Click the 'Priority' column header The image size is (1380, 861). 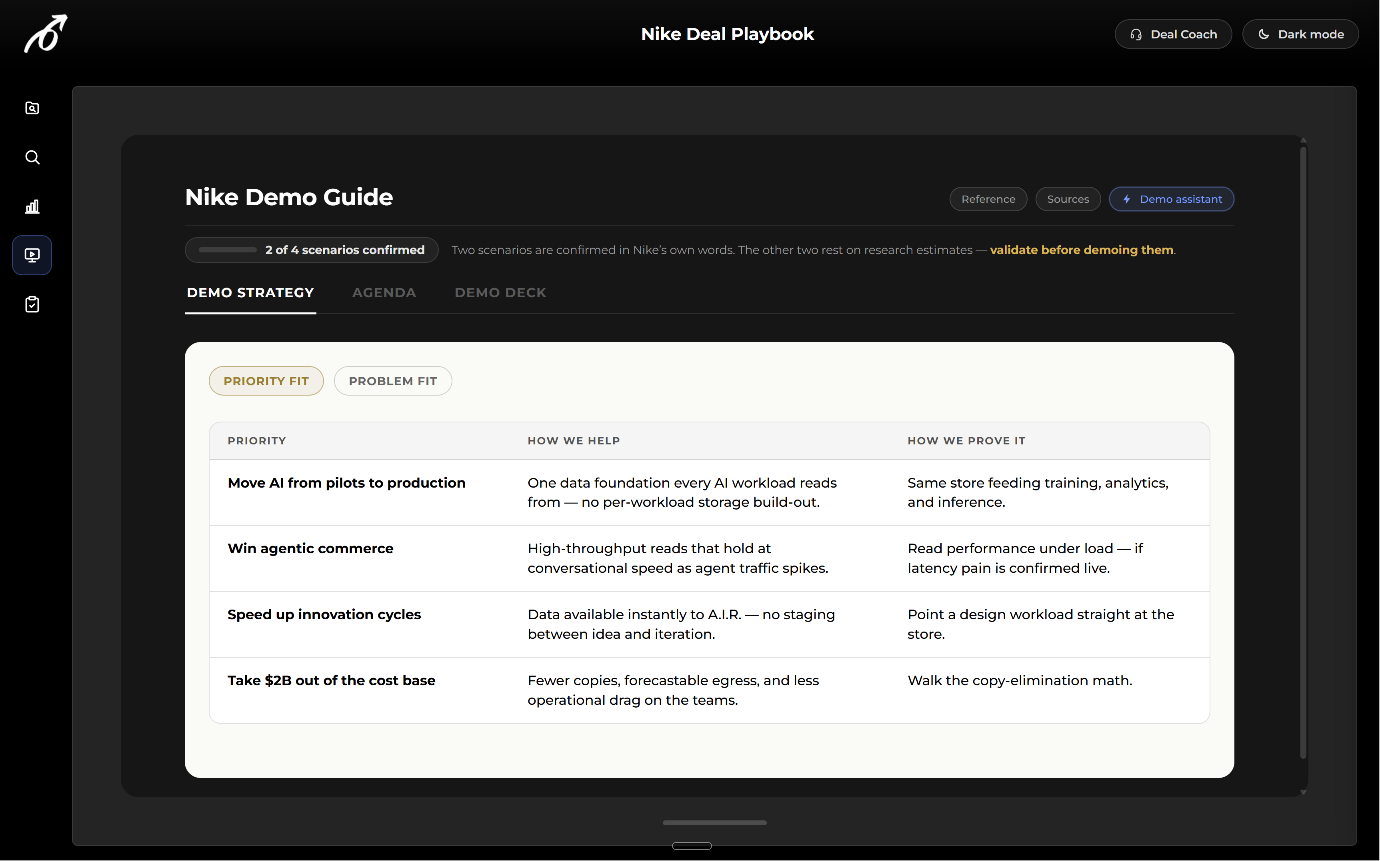coord(257,441)
